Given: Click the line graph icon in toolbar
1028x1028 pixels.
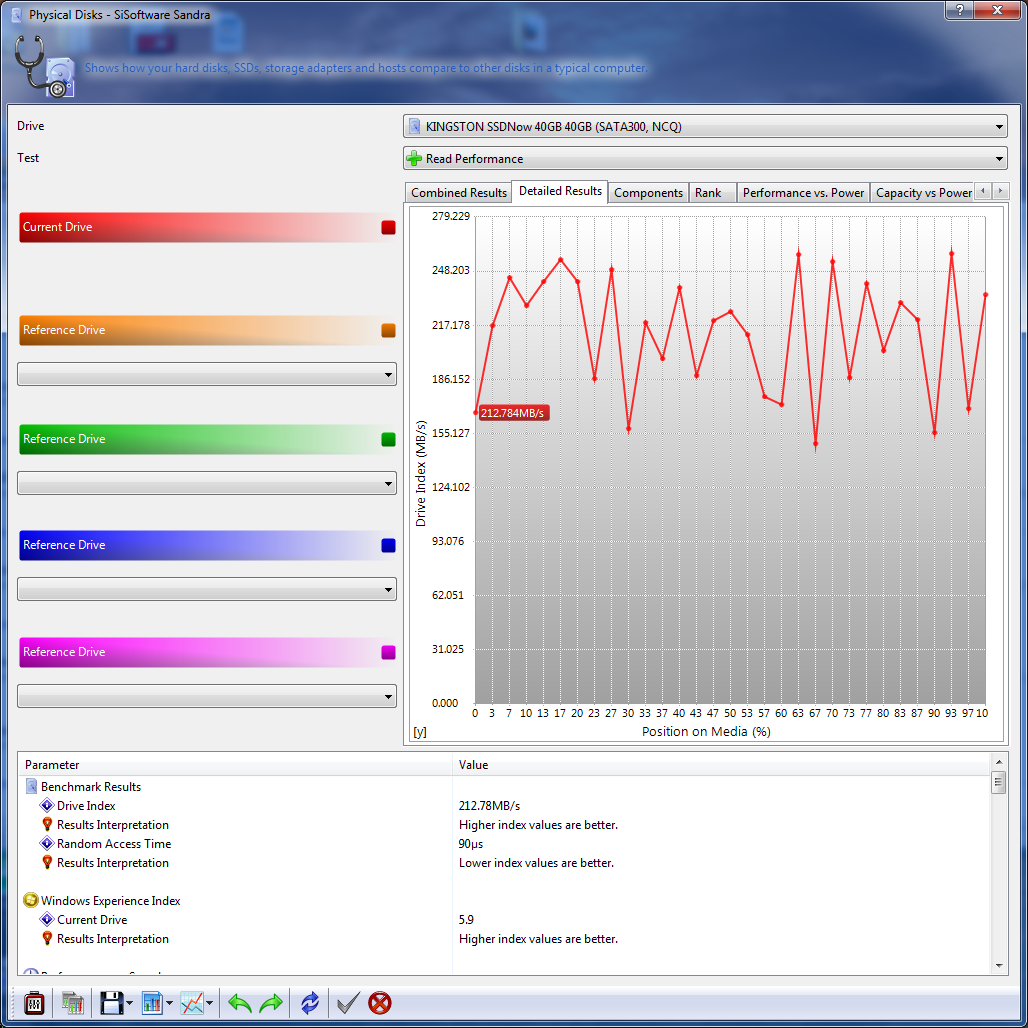Looking at the screenshot, I should (192, 1003).
